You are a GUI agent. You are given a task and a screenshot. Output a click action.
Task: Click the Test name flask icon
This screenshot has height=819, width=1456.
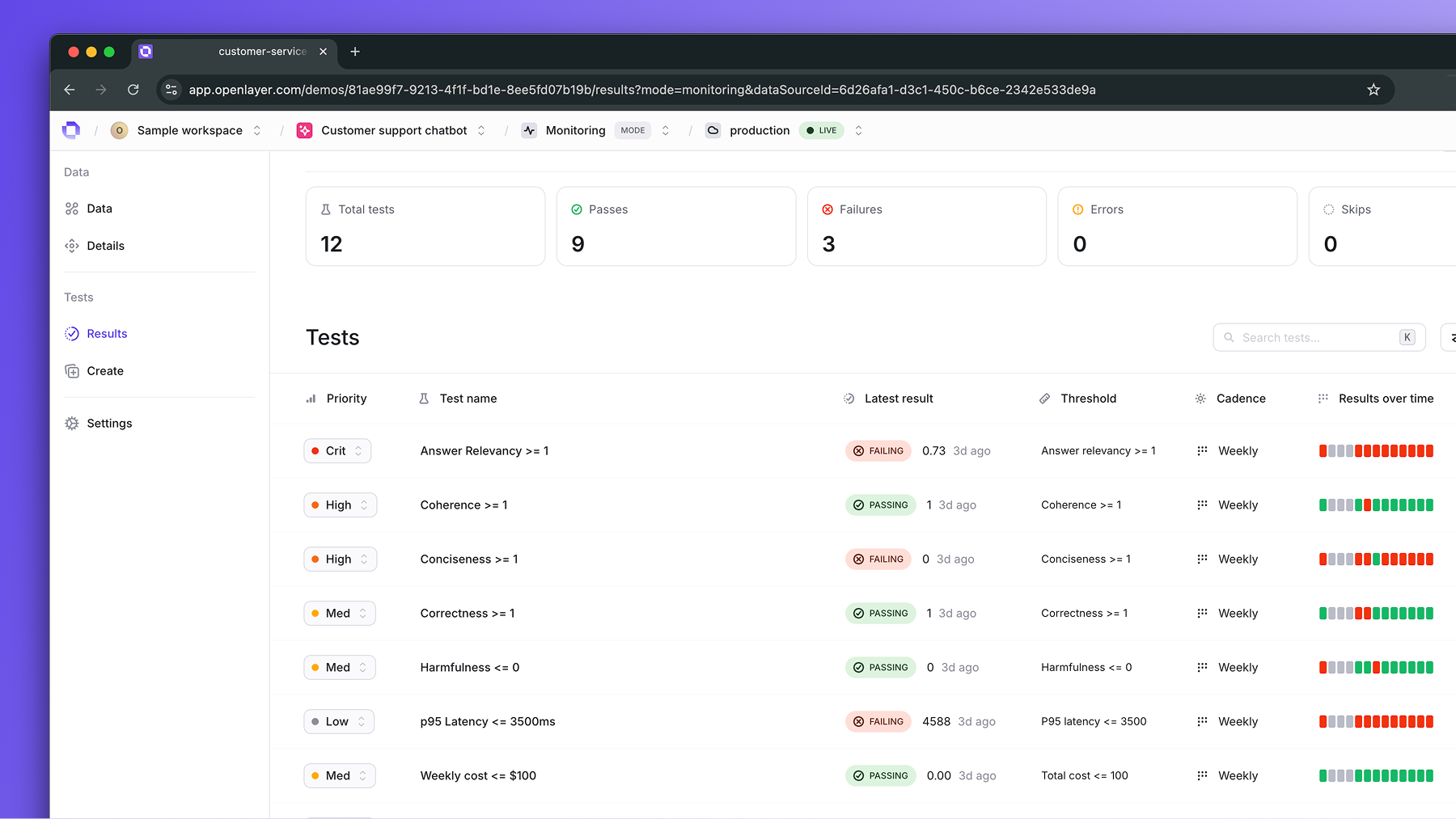pos(424,399)
